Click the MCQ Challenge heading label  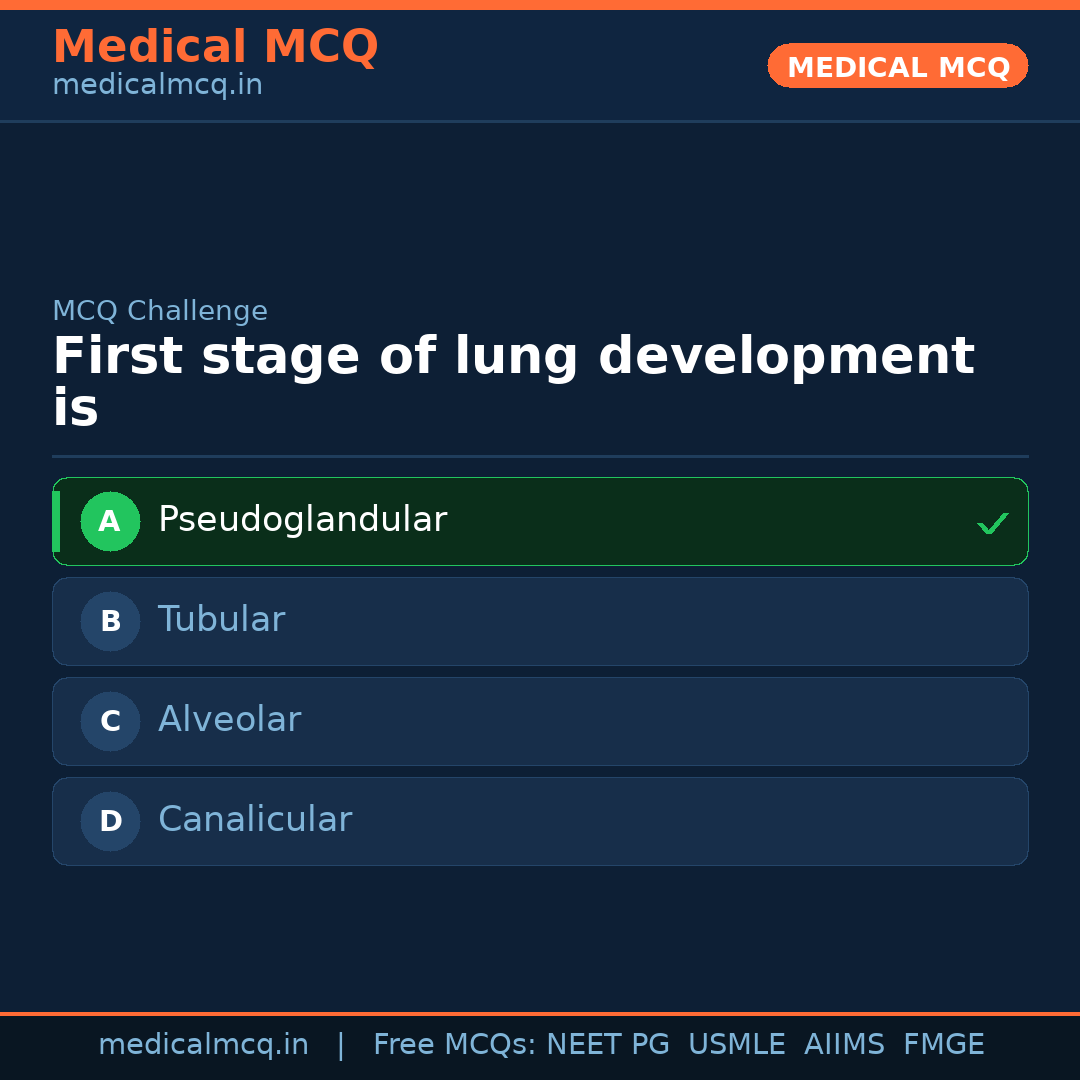coord(161,310)
